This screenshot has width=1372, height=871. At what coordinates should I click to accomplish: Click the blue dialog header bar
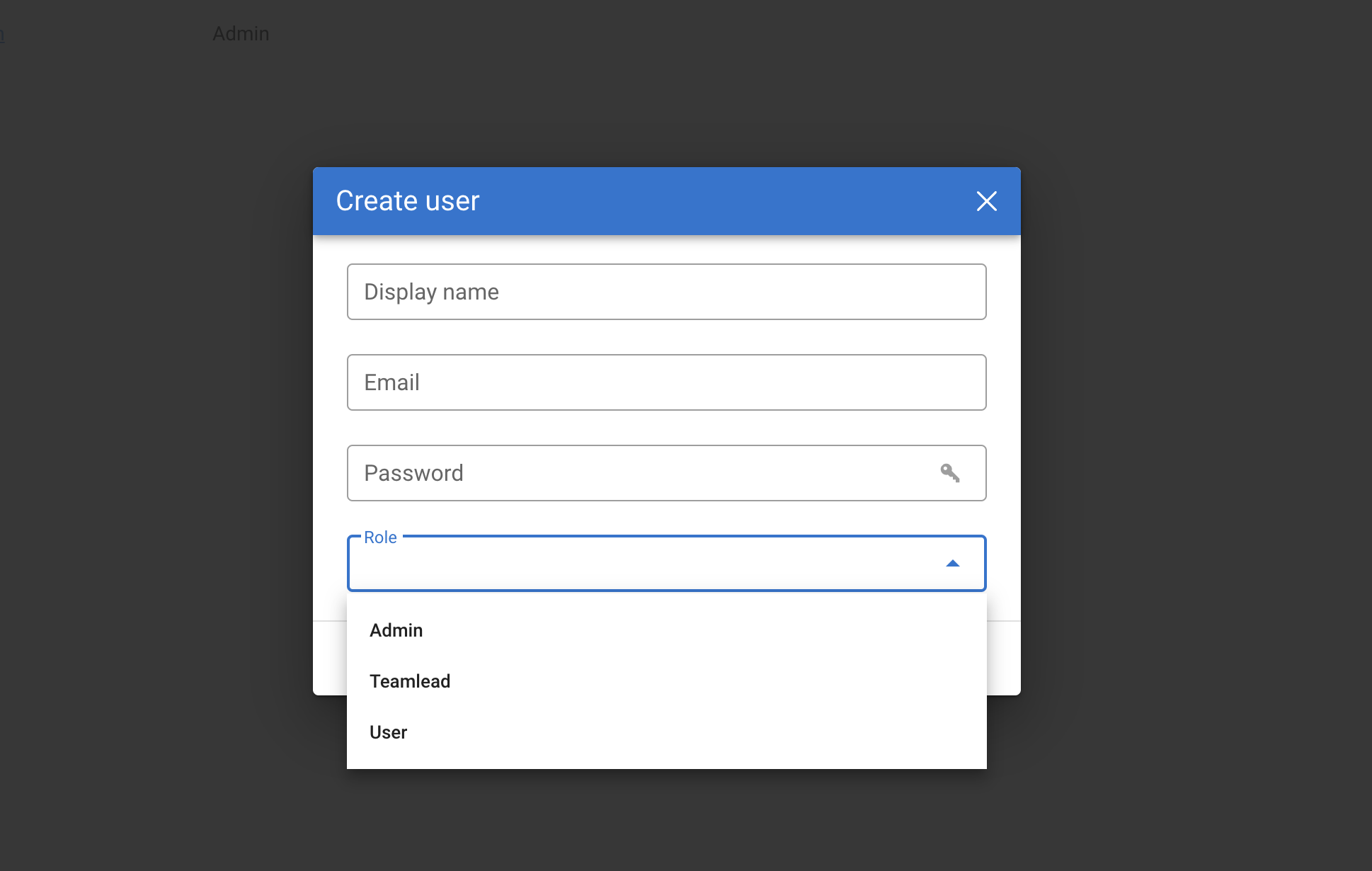(708, 201)
